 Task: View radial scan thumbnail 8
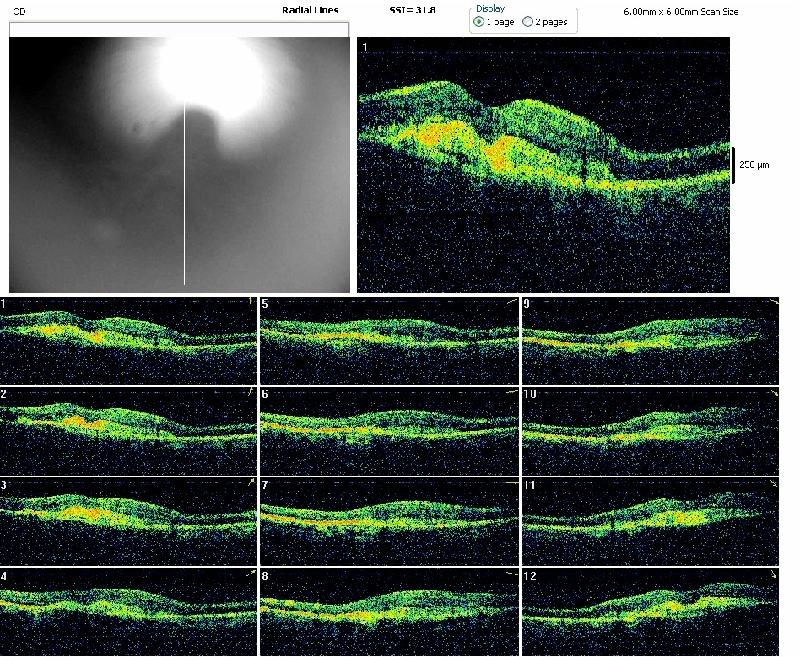point(389,611)
